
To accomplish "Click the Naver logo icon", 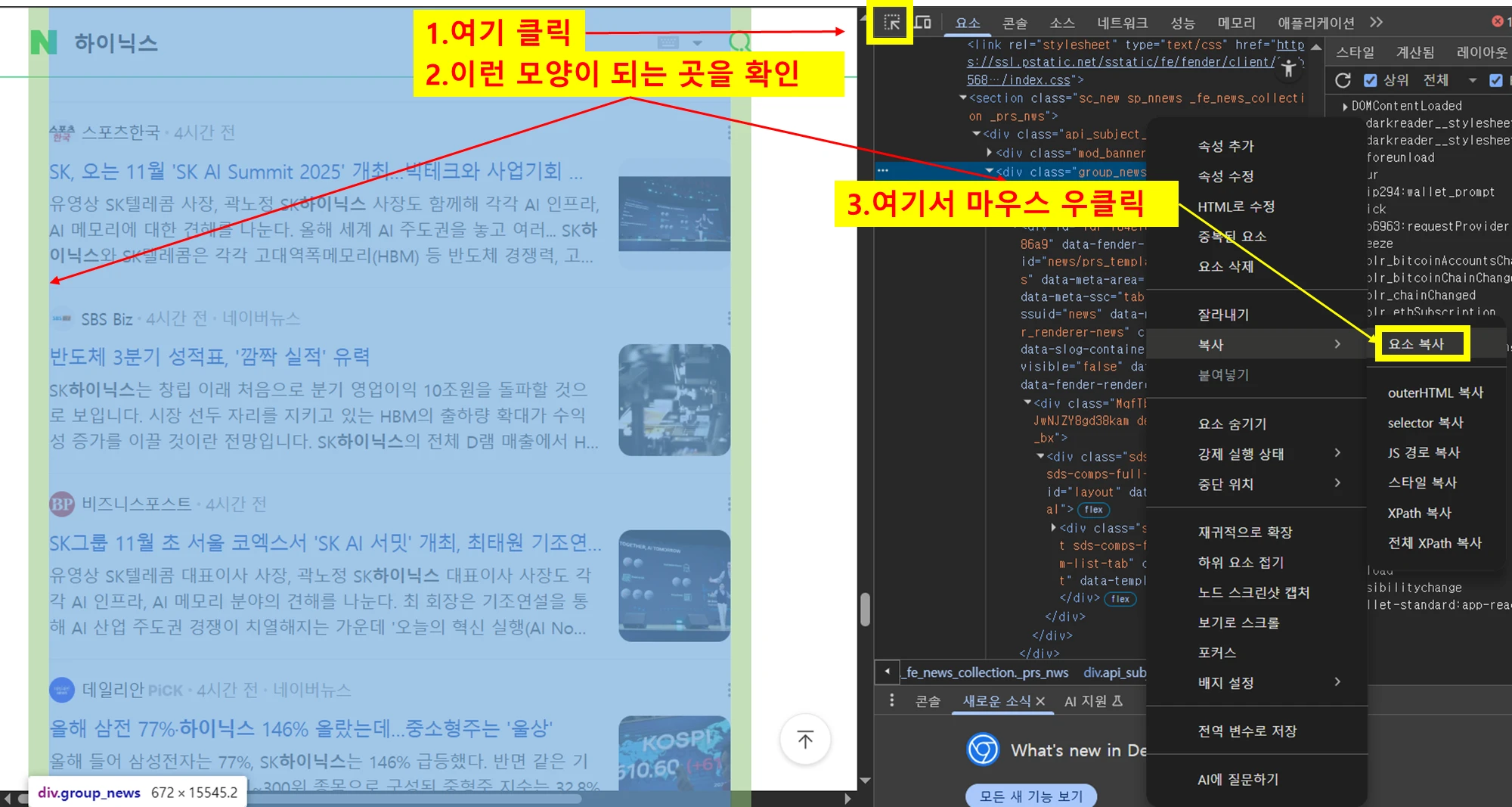I will [x=44, y=42].
